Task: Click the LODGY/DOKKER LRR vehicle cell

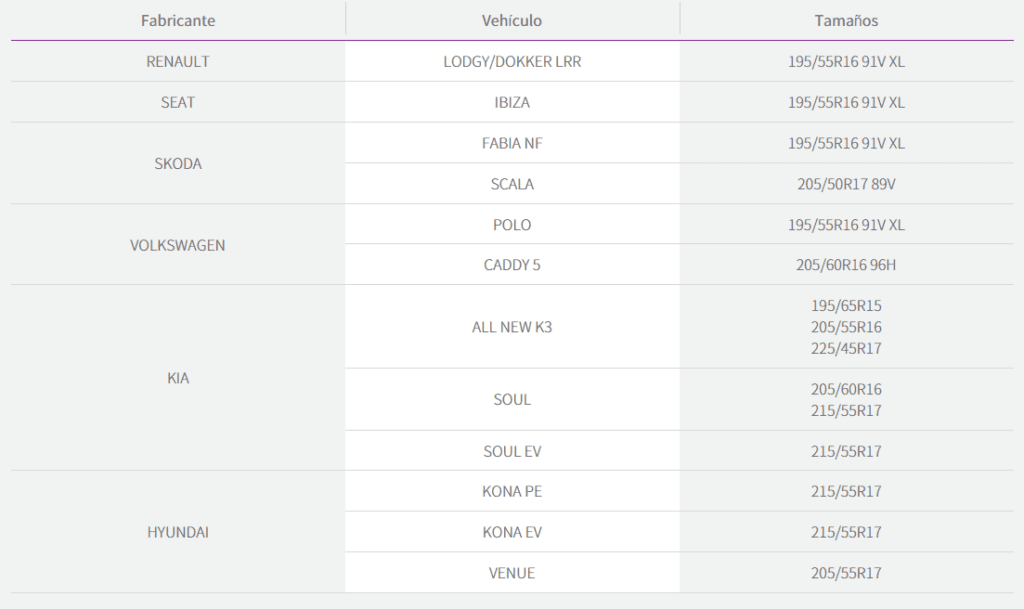Action: pyautogui.click(x=512, y=61)
